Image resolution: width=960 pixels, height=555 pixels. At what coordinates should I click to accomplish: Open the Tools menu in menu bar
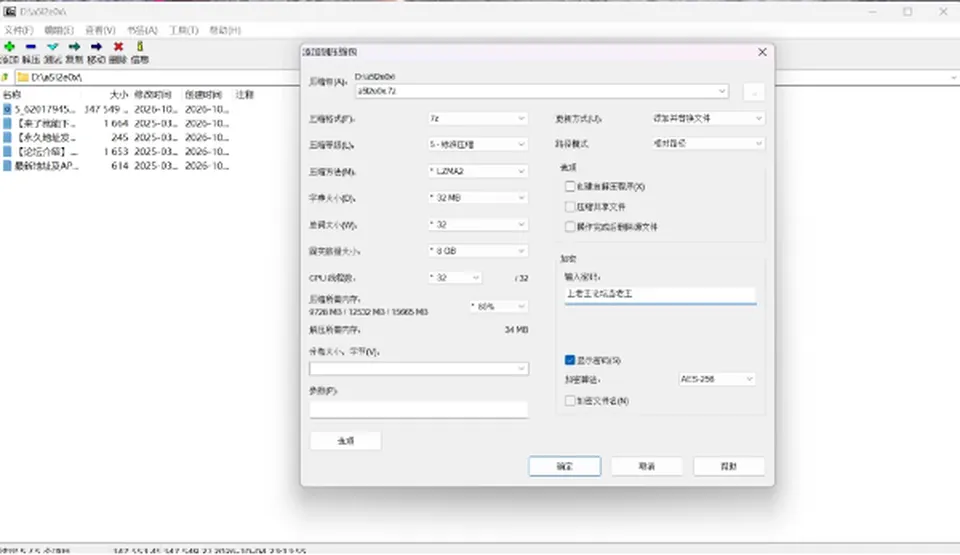click(184, 30)
